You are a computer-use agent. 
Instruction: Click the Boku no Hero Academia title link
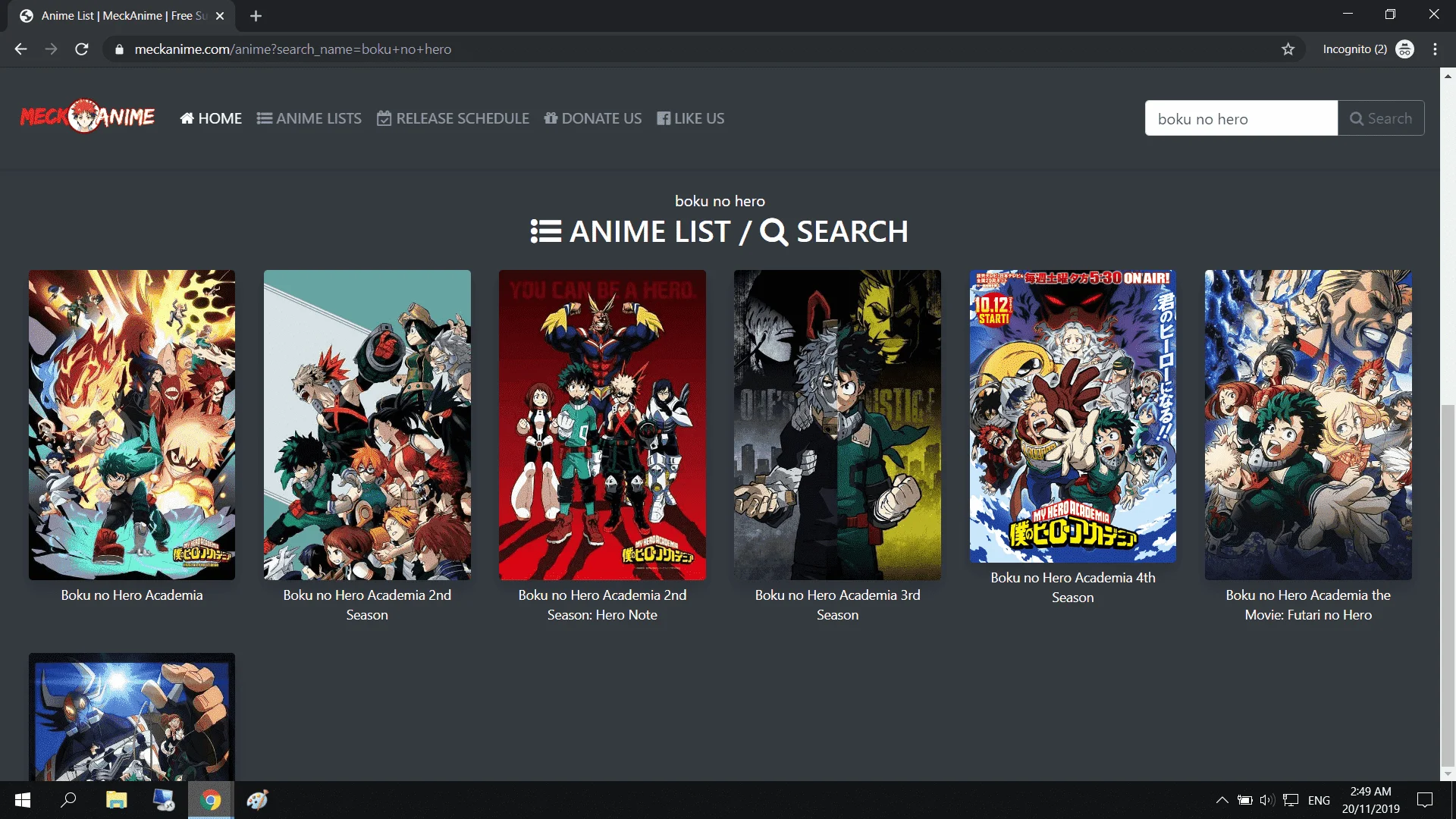(132, 595)
